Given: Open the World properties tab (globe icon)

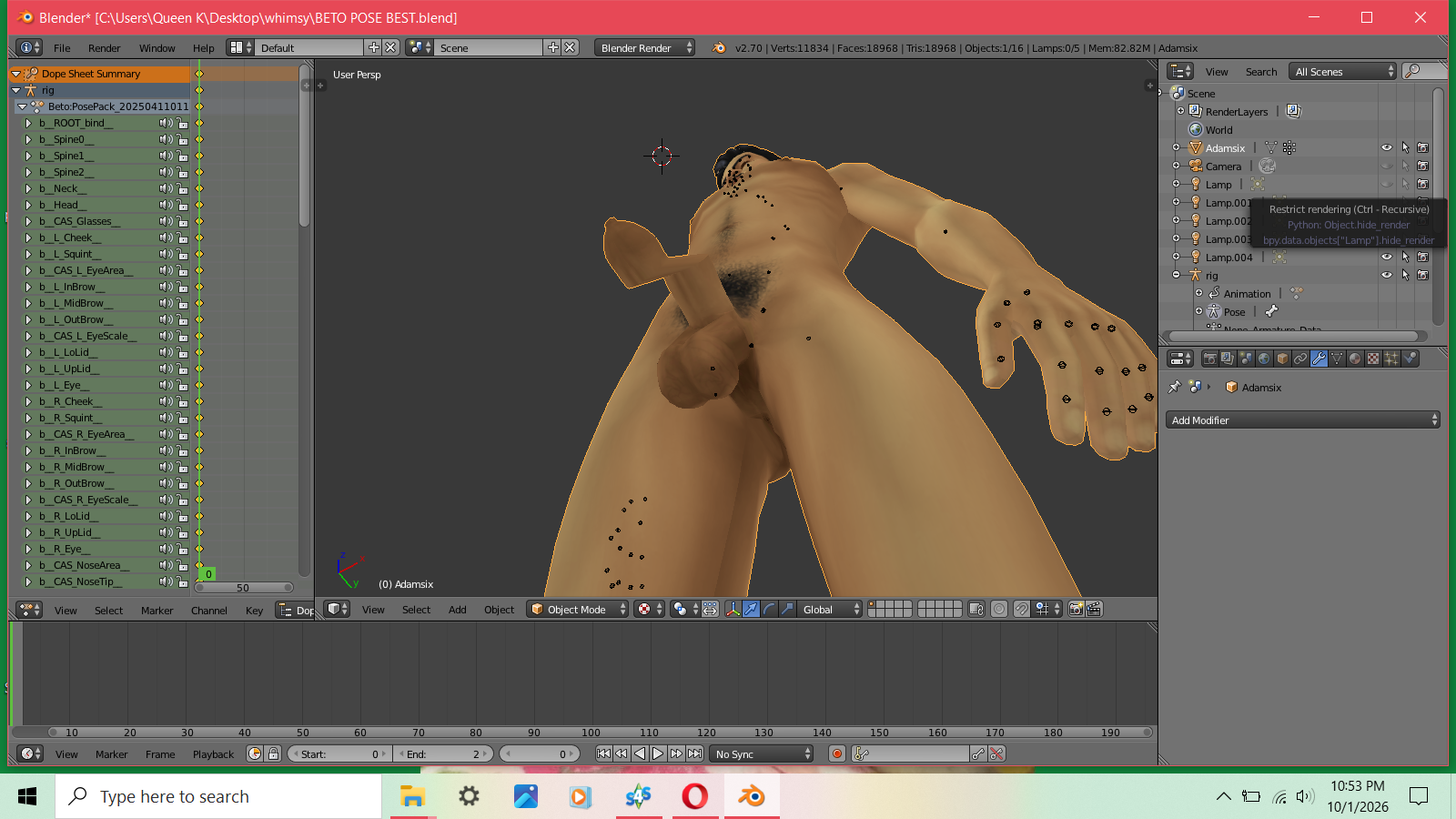Looking at the screenshot, I should pyautogui.click(x=1264, y=359).
